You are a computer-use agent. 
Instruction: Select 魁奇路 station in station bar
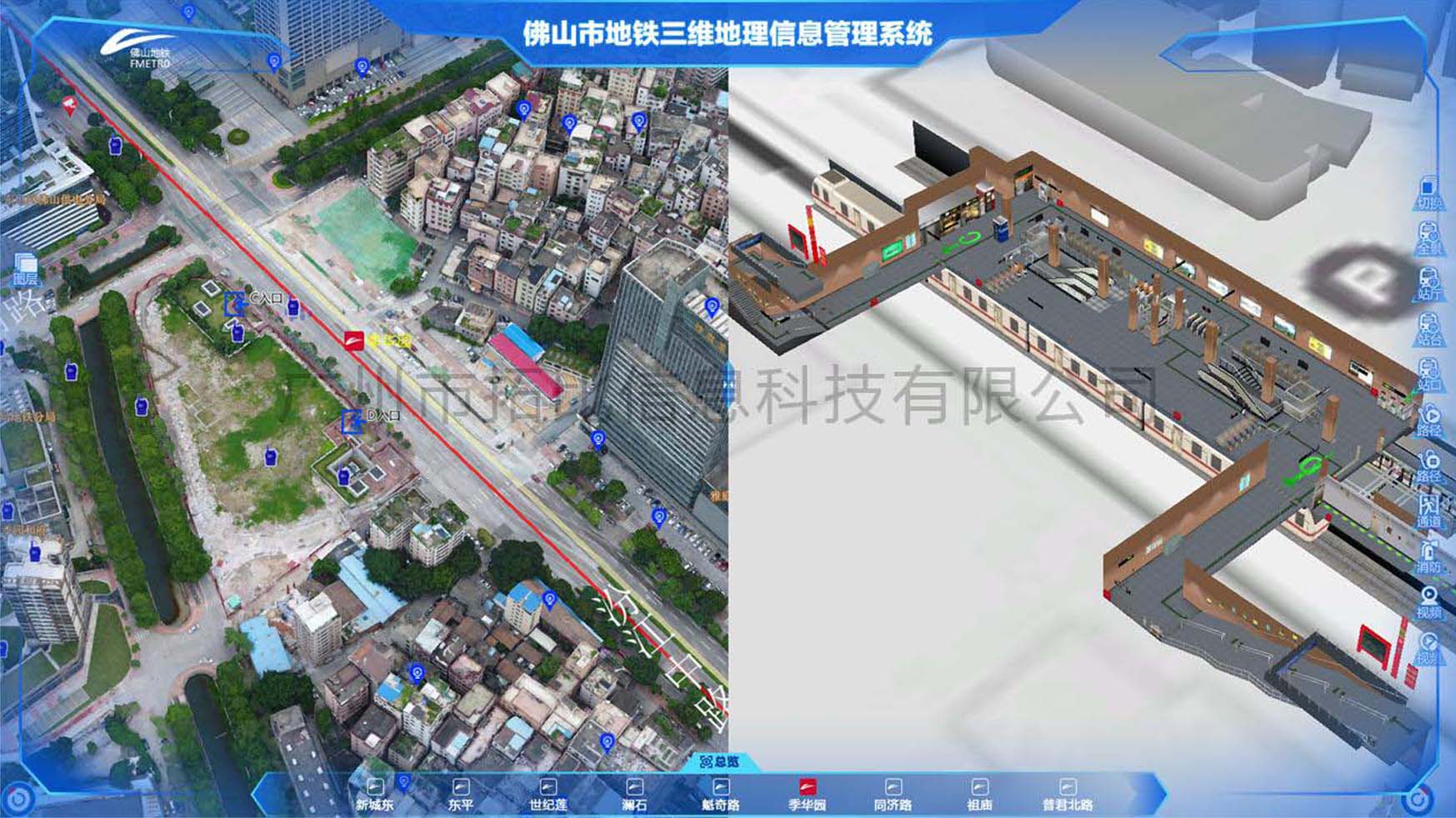pos(721,796)
